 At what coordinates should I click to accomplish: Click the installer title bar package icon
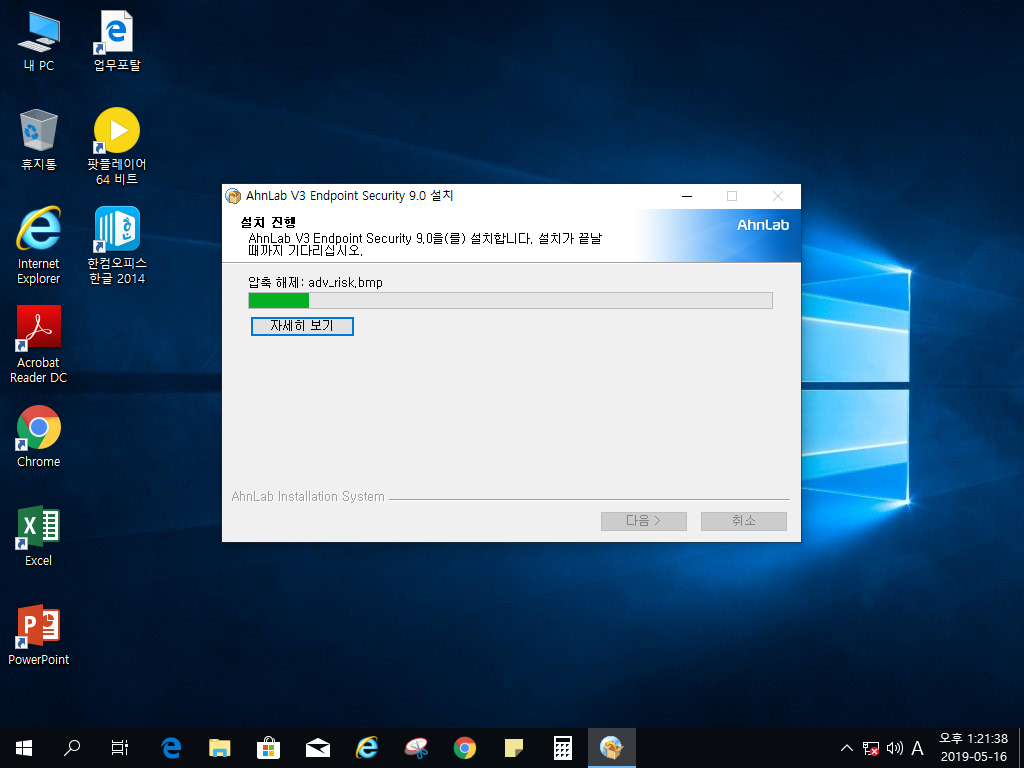[x=233, y=196]
